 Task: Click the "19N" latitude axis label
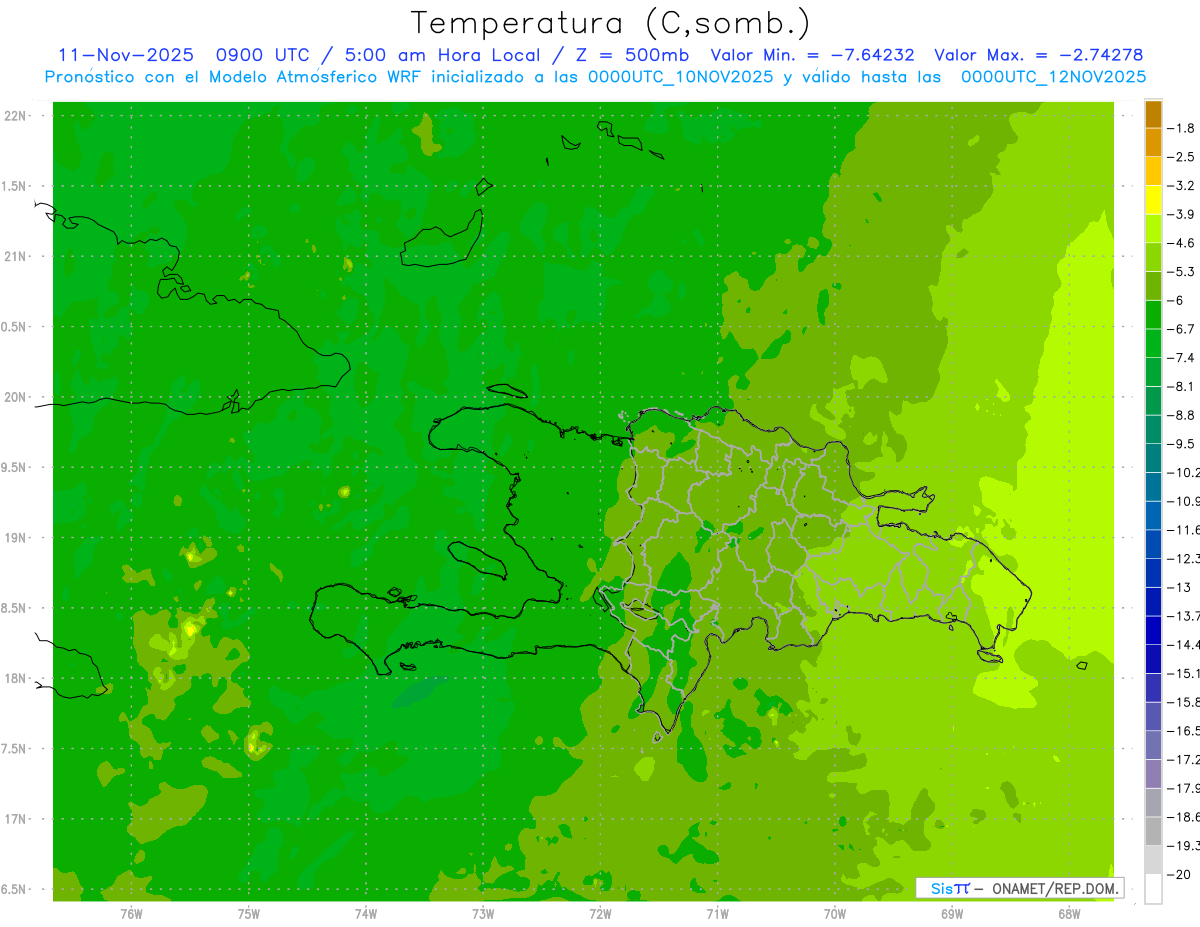[14, 538]
